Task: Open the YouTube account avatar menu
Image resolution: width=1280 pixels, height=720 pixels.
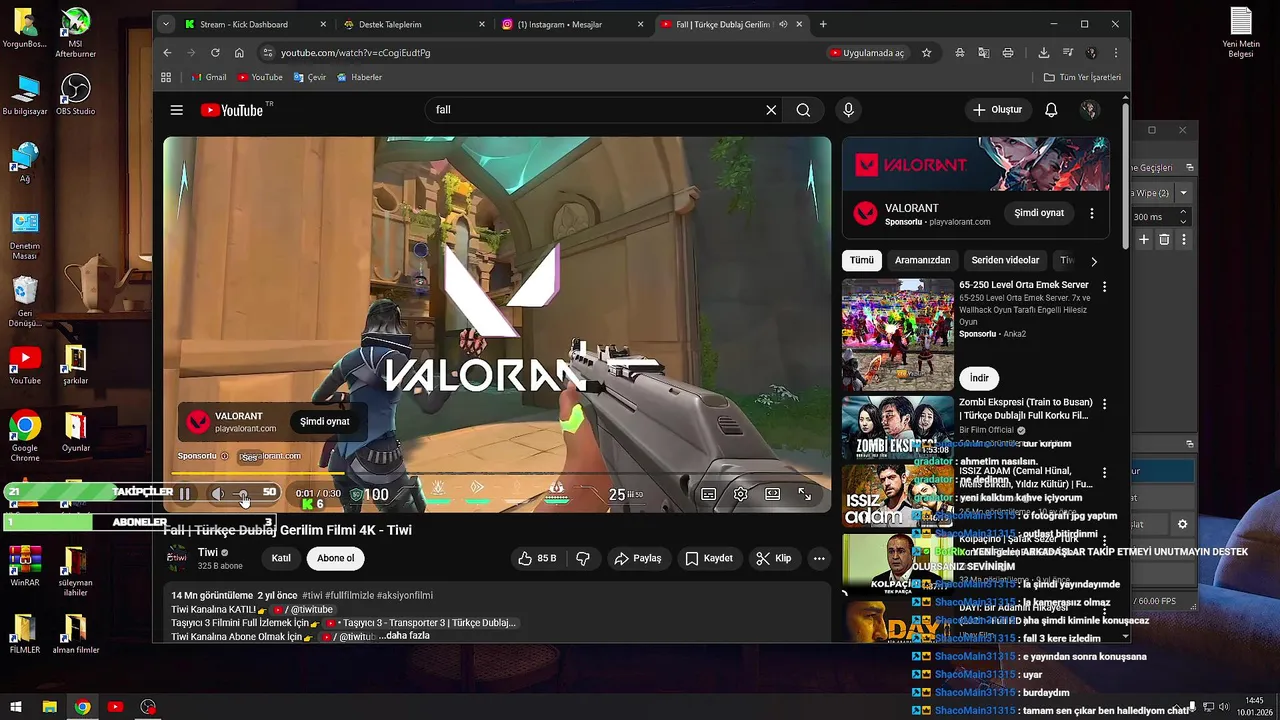Action: point(1090,110)
